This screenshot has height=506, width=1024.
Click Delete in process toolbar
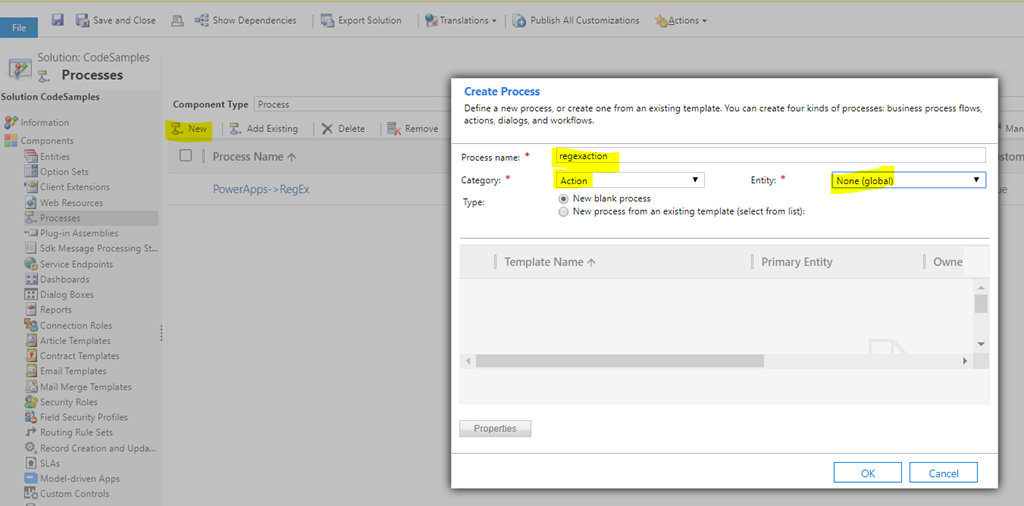coord(344,129)
